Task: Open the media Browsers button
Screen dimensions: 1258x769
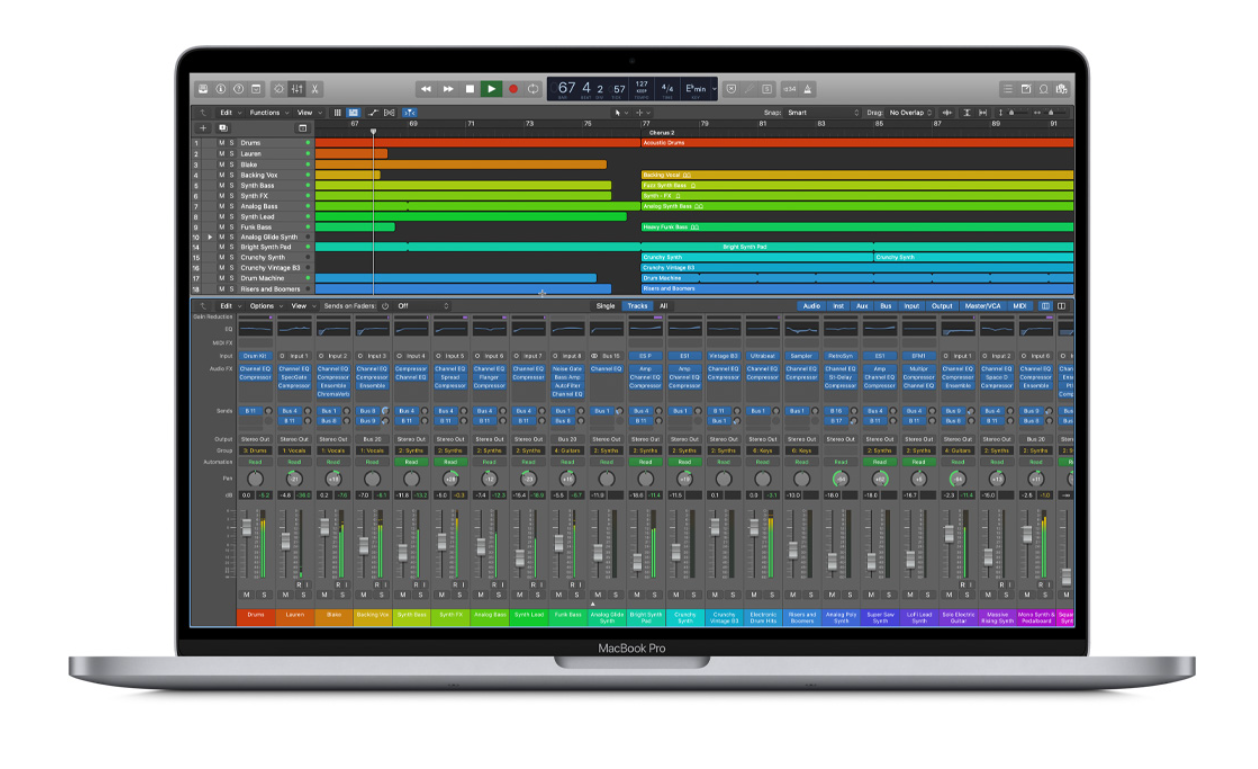Action: (x=1061, y=89)
